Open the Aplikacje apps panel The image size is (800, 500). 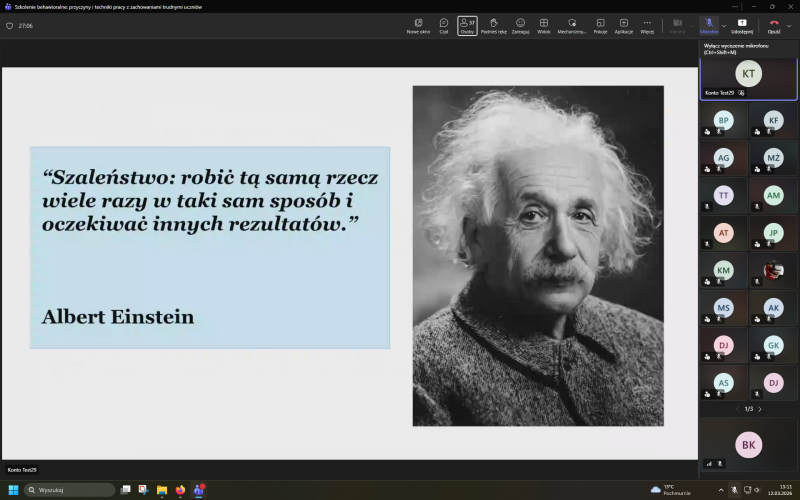click(624, 25)
